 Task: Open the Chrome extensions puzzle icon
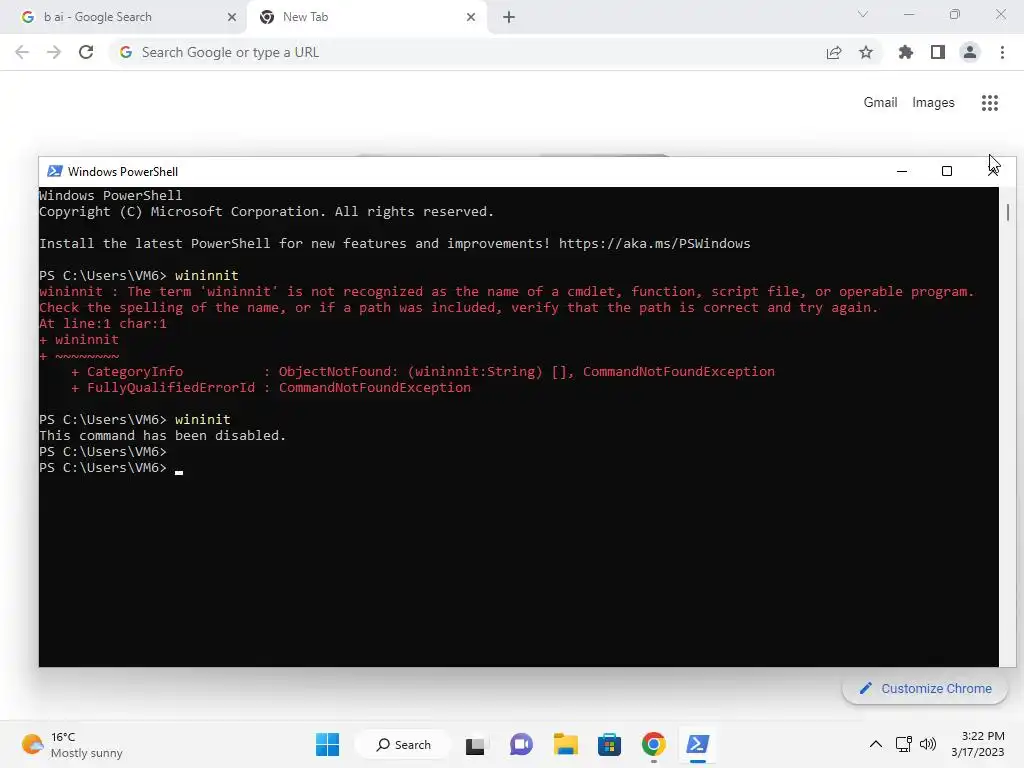tap(905, 52)
